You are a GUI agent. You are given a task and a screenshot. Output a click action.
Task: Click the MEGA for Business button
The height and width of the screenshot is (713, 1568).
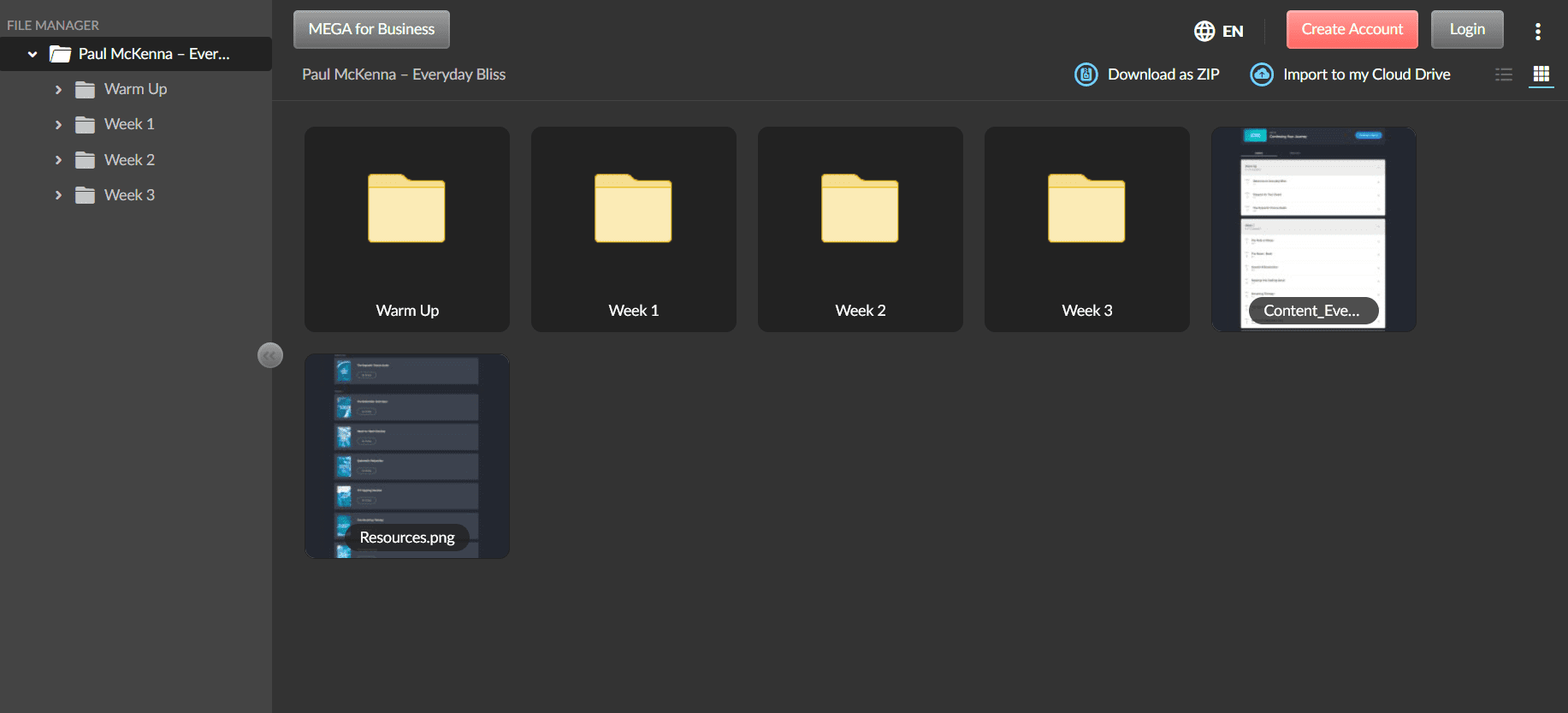pyautogui.click(x=371, y=29)
